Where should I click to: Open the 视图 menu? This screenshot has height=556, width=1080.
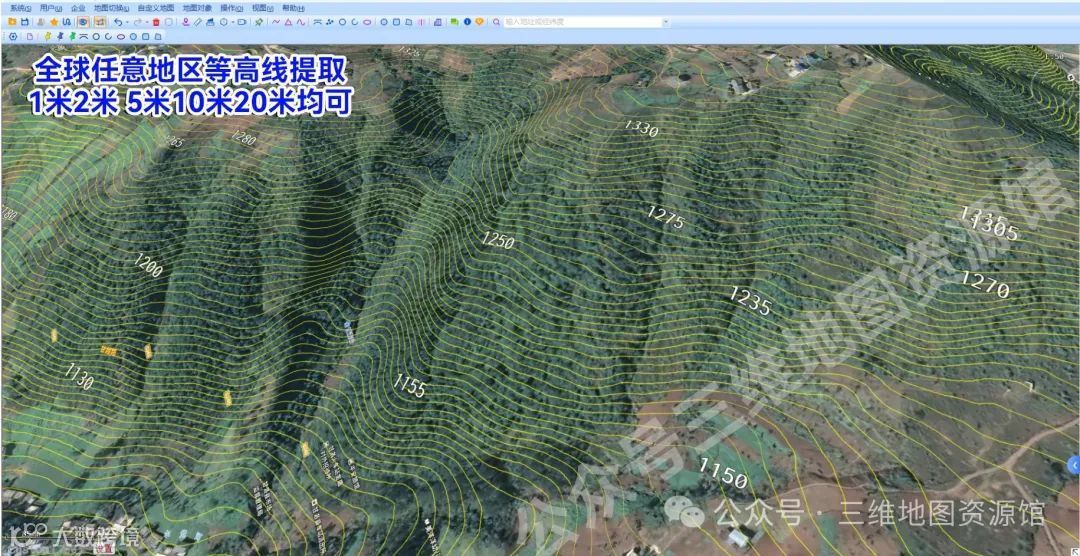[262, 8]
